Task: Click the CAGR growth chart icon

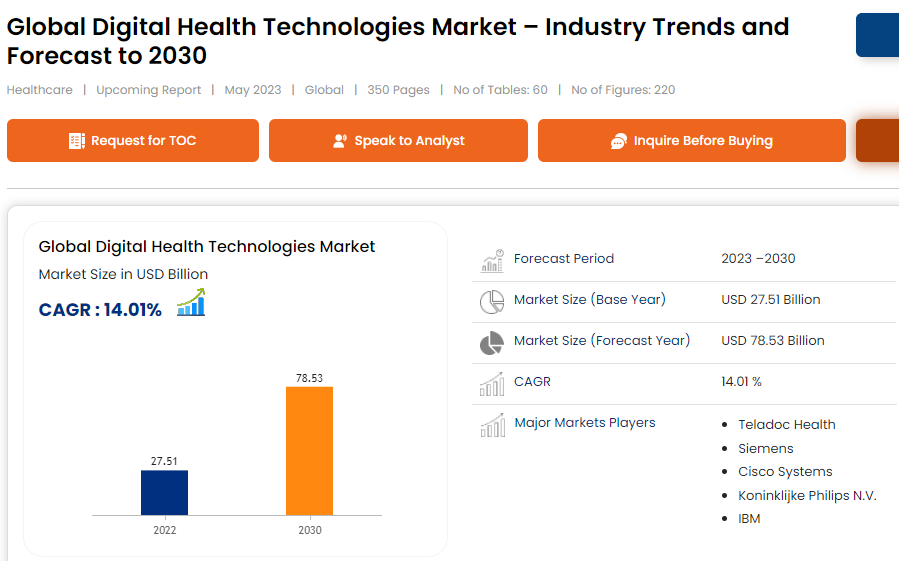Action: pos(191,302)
